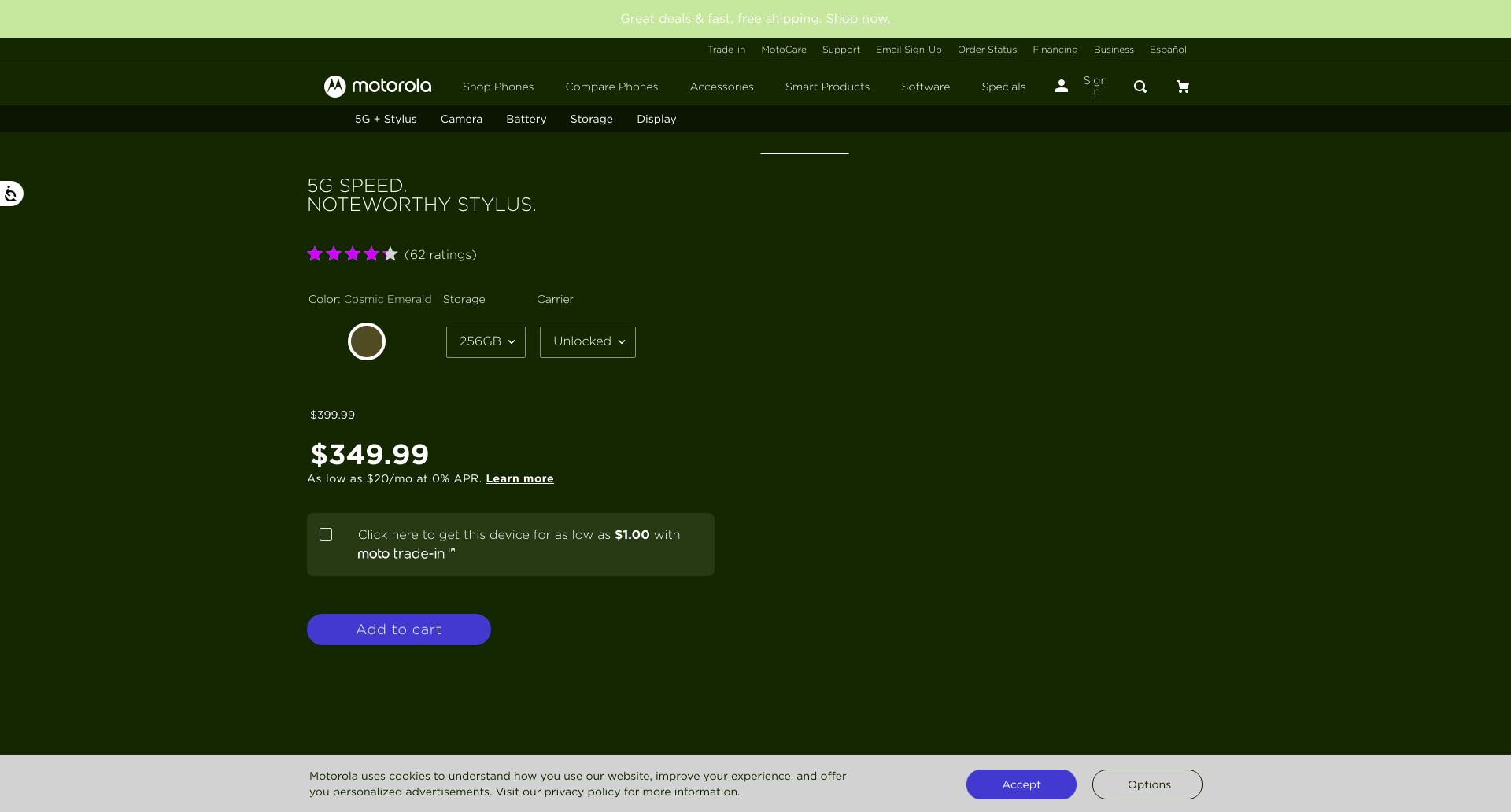Open the Learn more financing link

pos(519,478)
